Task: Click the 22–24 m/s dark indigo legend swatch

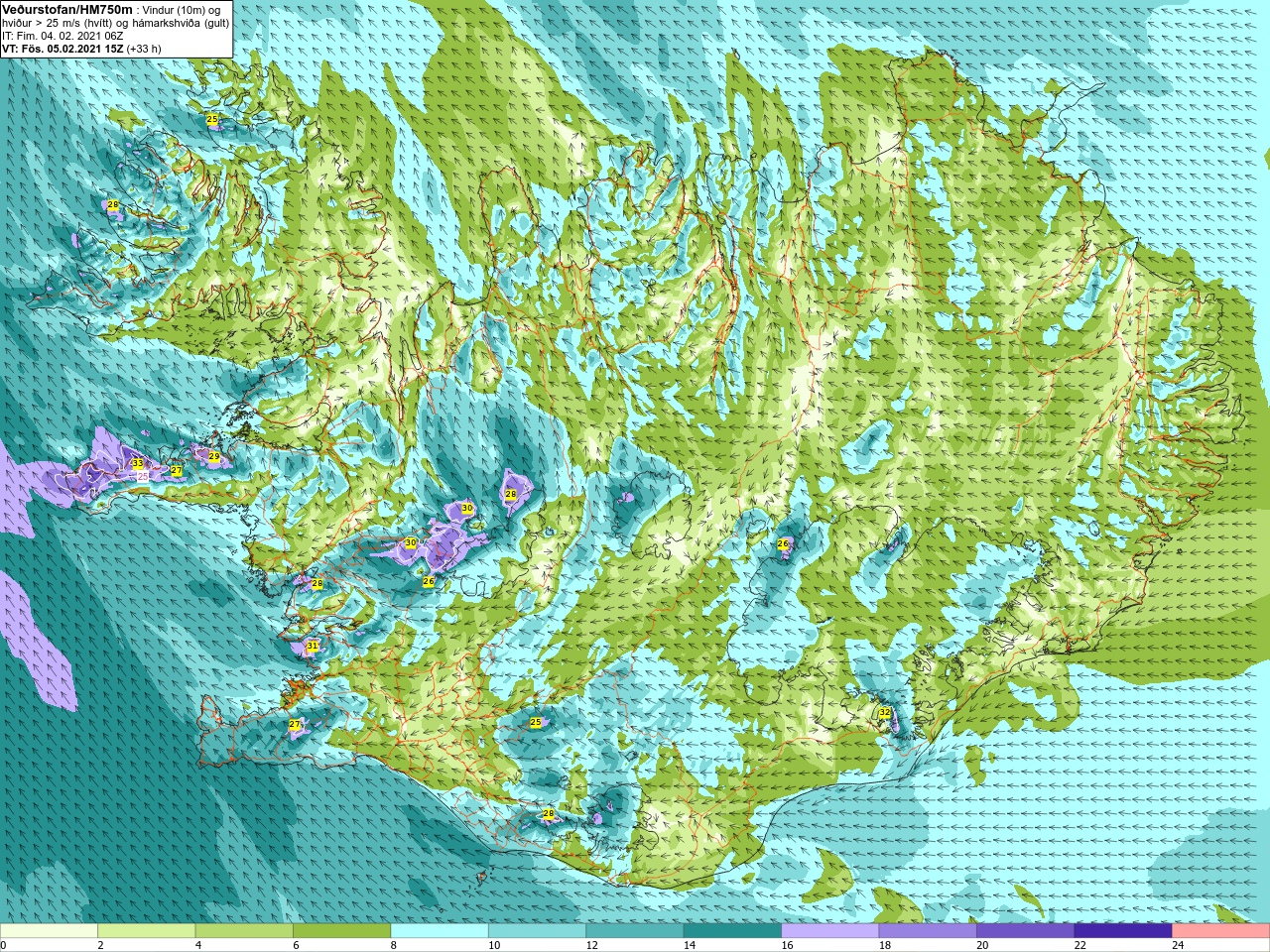Action: (1123, 931)
